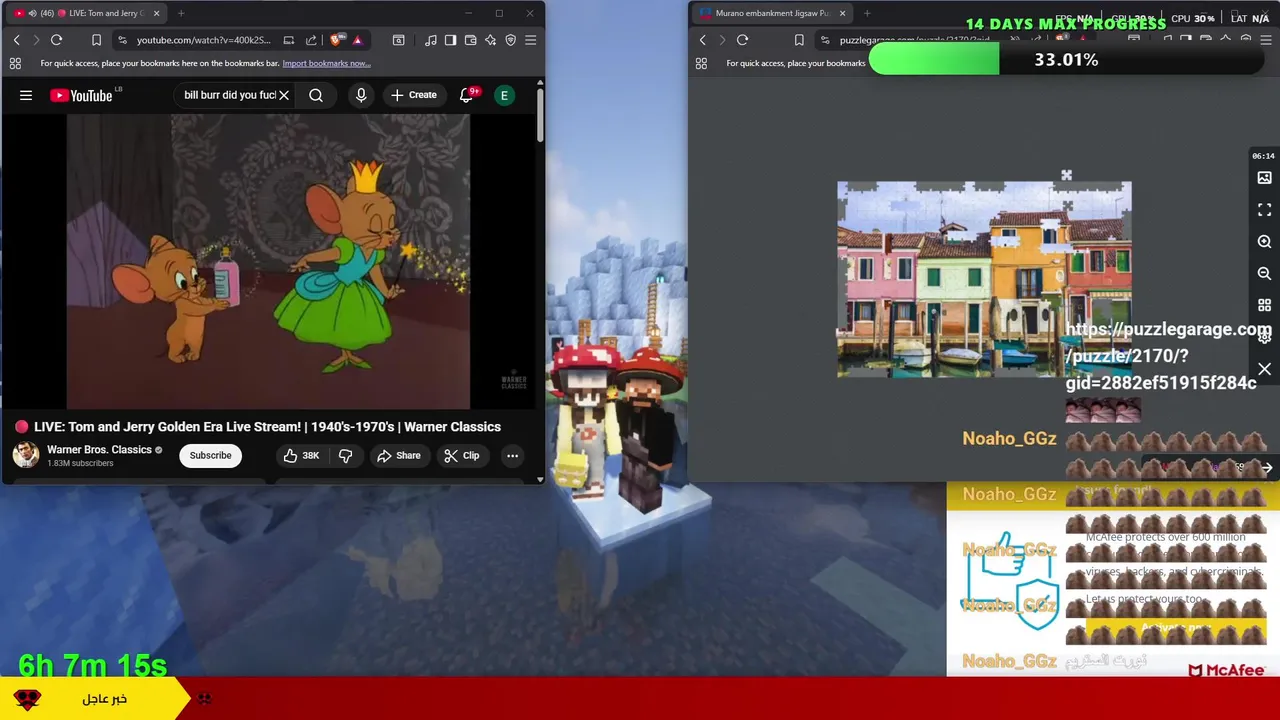Open the YouTube hamburger guide menu
The image size is (1280, 720).
coord(26,95)
